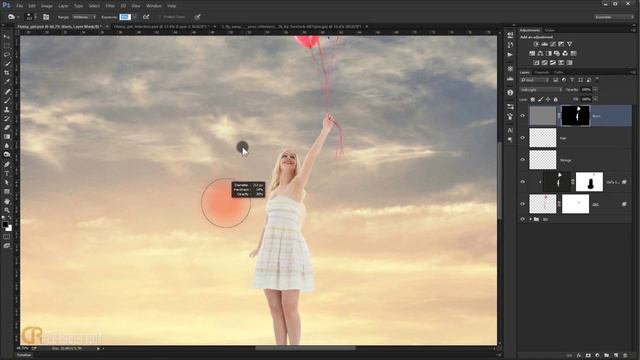Add a Photo Filter adjustment
Image resolution: width=640 pixels, height=360 pixels.
pos(557,53)
